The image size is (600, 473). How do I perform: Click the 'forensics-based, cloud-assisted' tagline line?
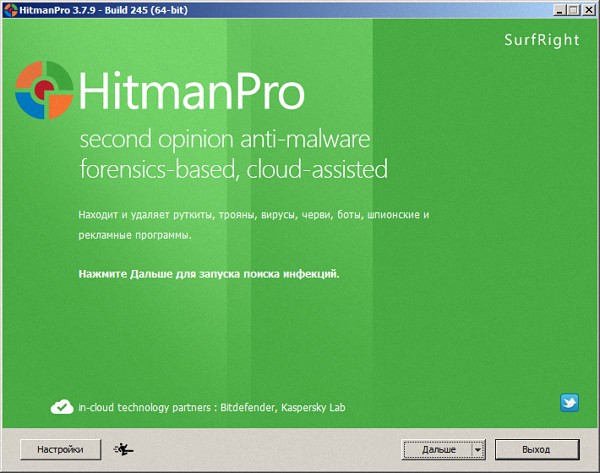233,169
